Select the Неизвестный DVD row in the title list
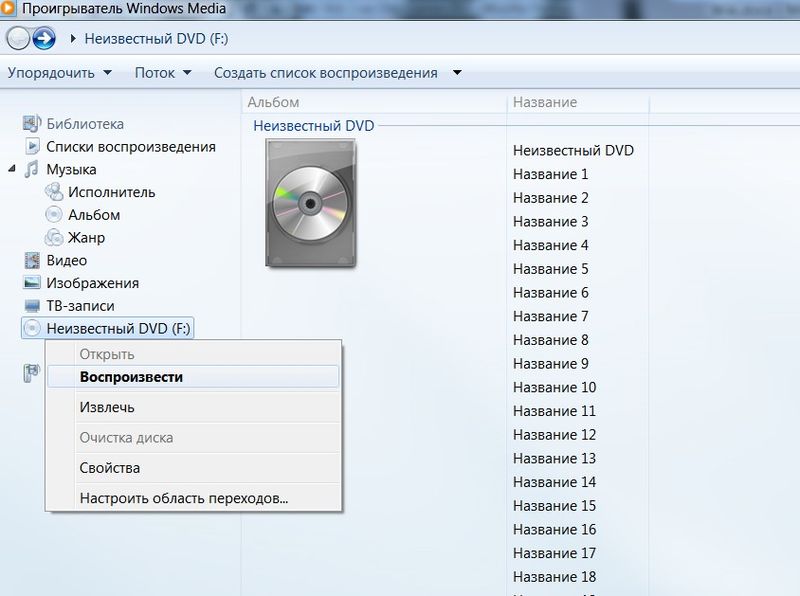The height and width of the screenshot is (596, 800). (573, 151)
